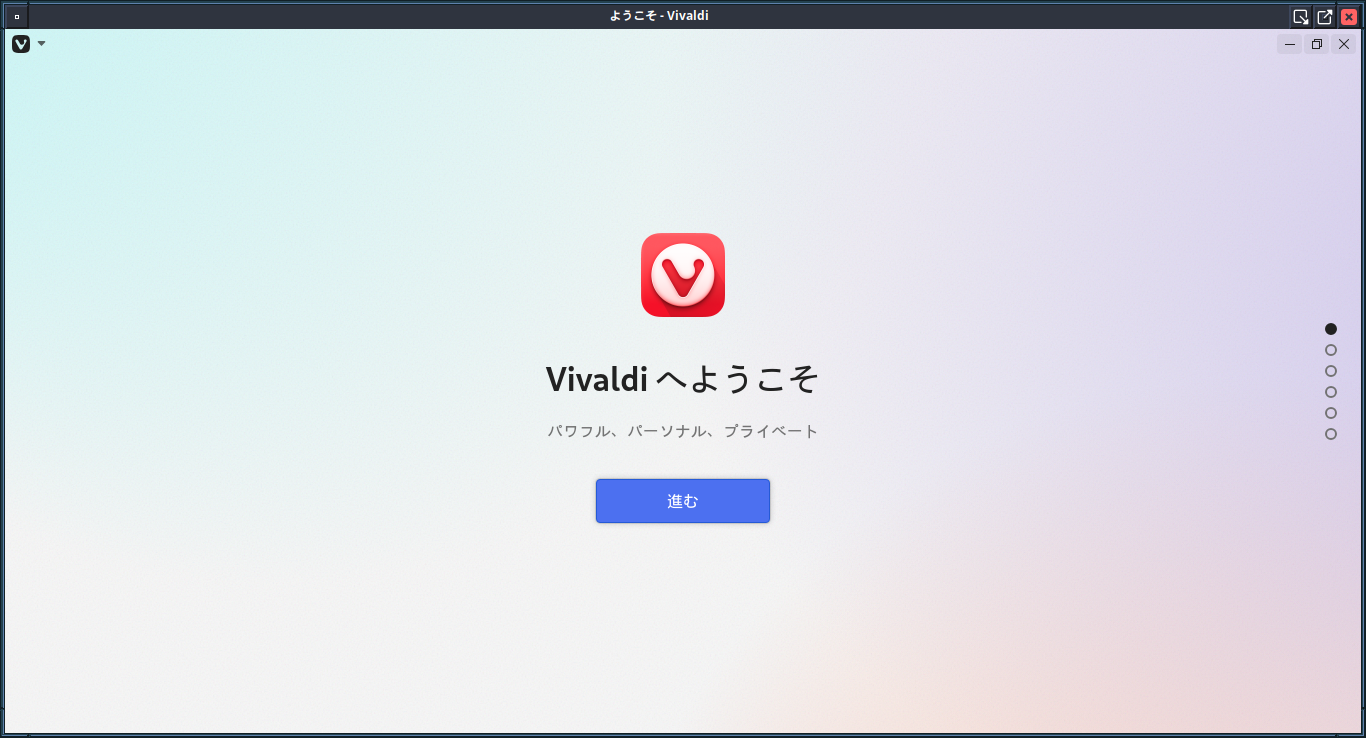Image resolution: width=1366 pixels, height=738 pixels.
Task: Jump to the last page indicator dot
Action: pyautogui.click(x=1331, y=434)
